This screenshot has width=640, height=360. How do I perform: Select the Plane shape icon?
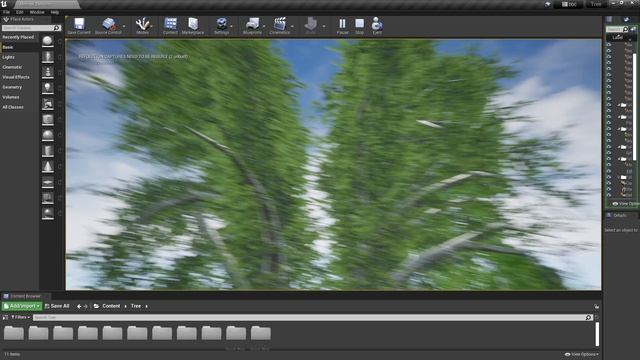coord(48,182)
